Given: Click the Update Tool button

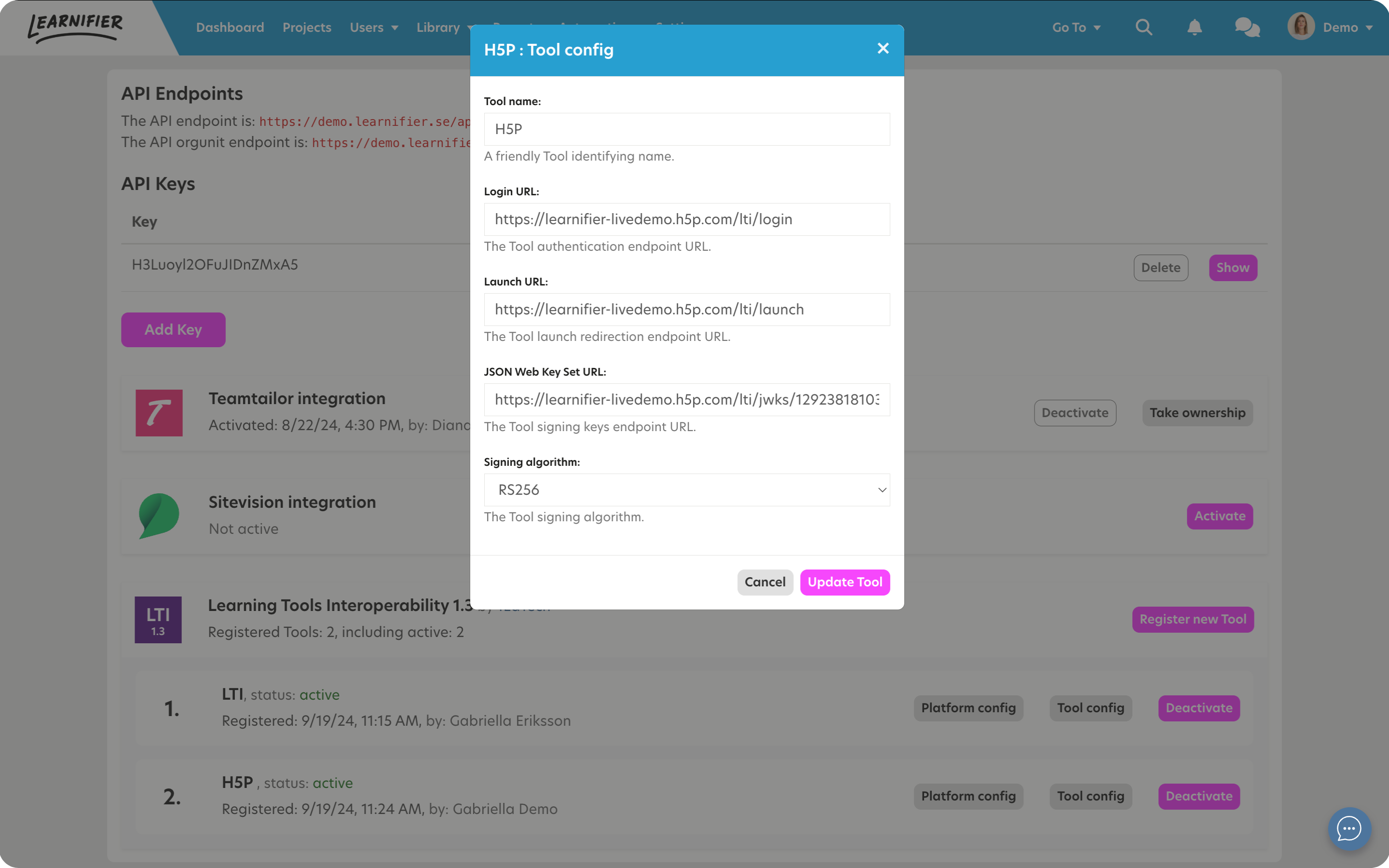Looking at the screenshot, I should (x=845, y=582).
